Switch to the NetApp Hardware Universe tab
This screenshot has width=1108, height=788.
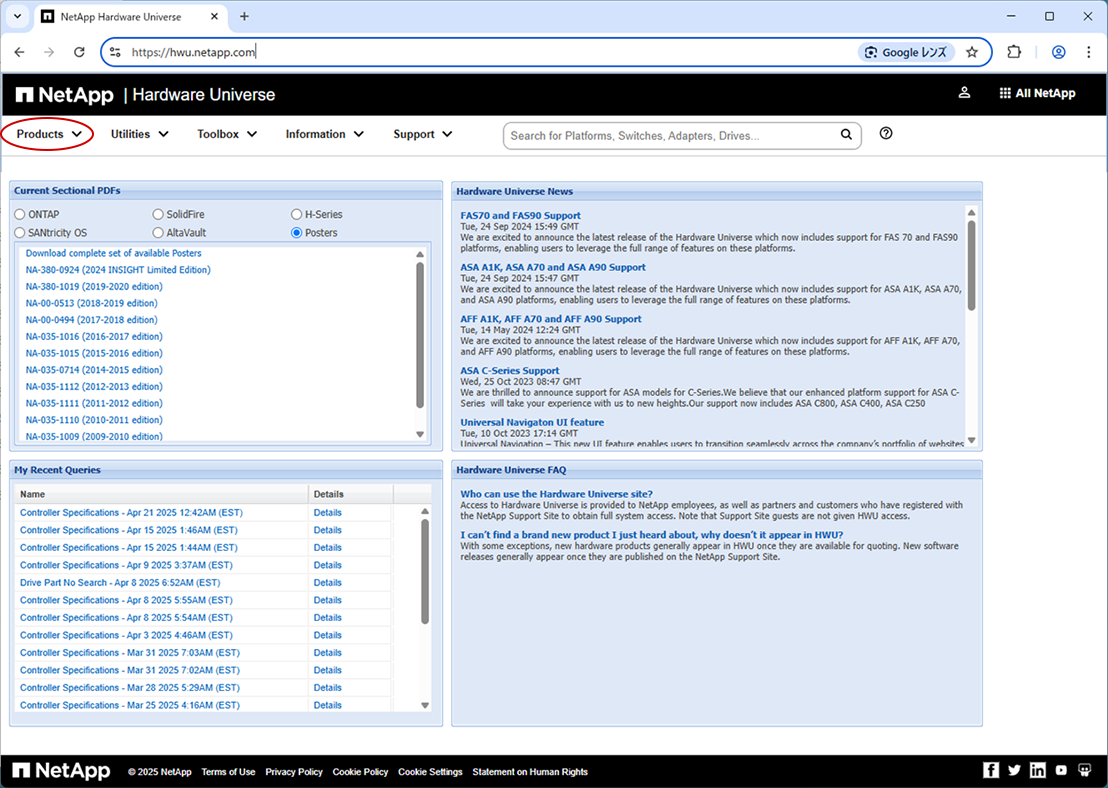[129, 16]
